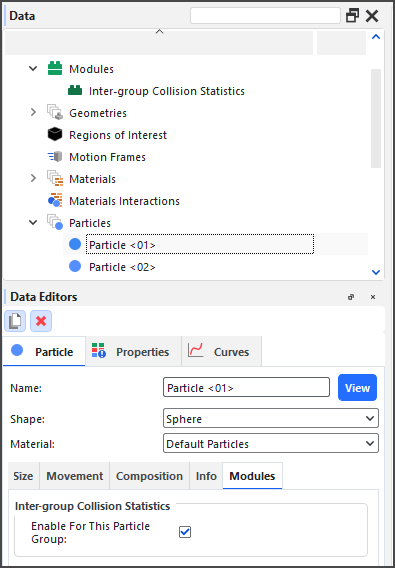This screenshot has width=395, height=568.
Task: Select Inter-group Collision Statistics tree item
Action: [167, 91]
